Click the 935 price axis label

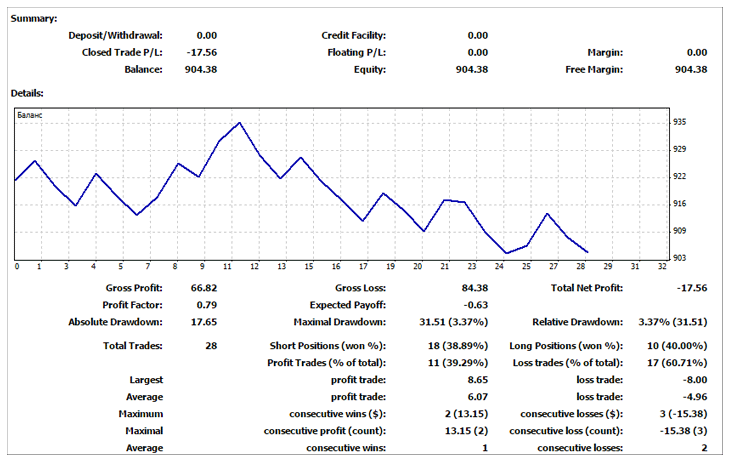click(679, 122)
